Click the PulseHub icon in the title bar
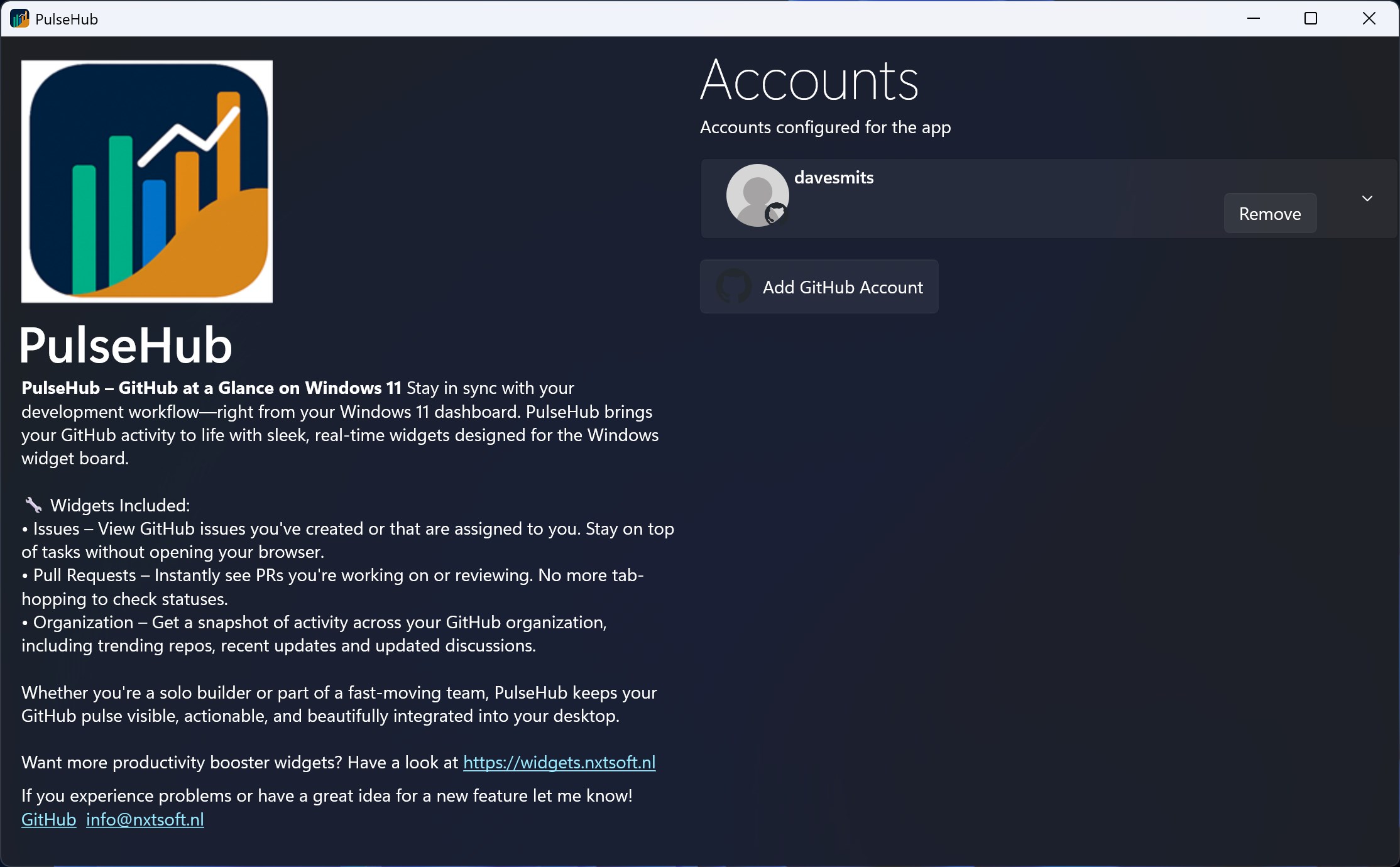The image size is (1400, 867). point(19,19)
